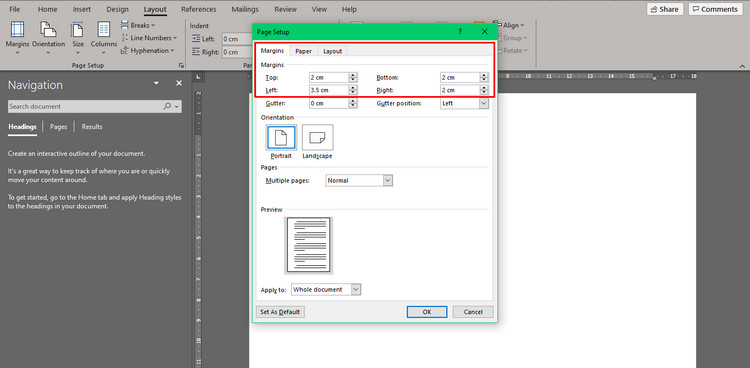The image size is (750, 368).
Task: Open the Apply to dropdown
Action: coord(326,290)
